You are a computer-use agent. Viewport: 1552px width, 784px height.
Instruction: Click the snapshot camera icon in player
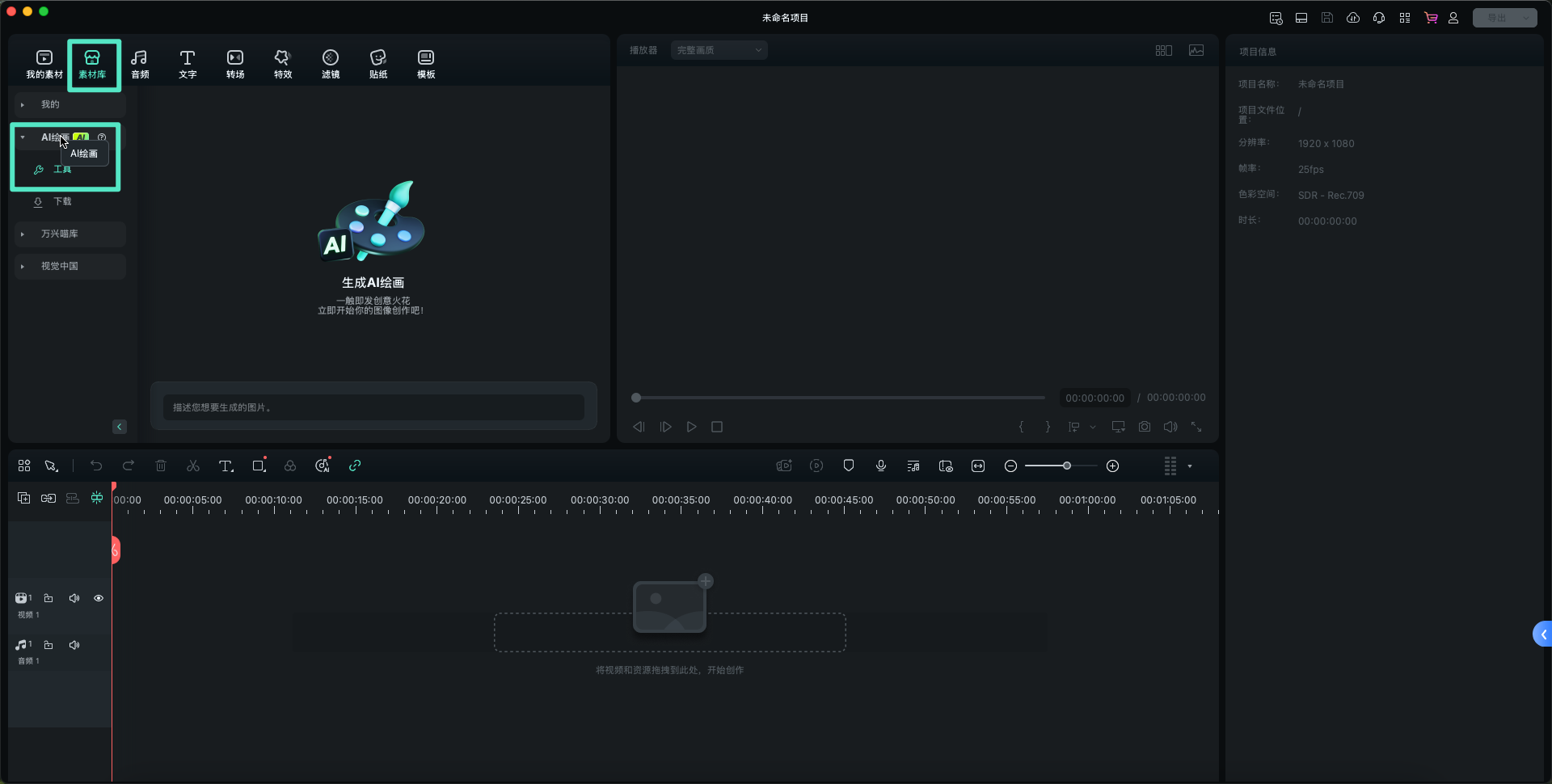pos(1145,427)
